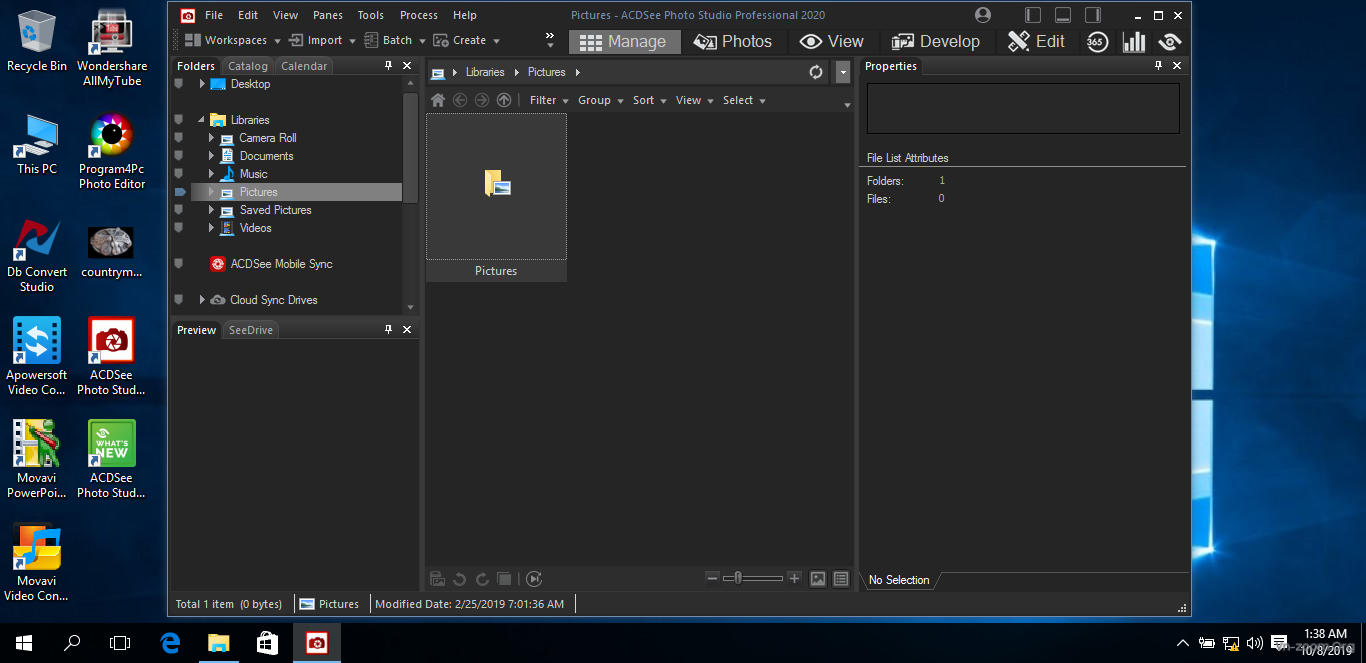Toggle the left panel visibility
This screenshot has height=663, width=1366.
[x=1033, y=15]
